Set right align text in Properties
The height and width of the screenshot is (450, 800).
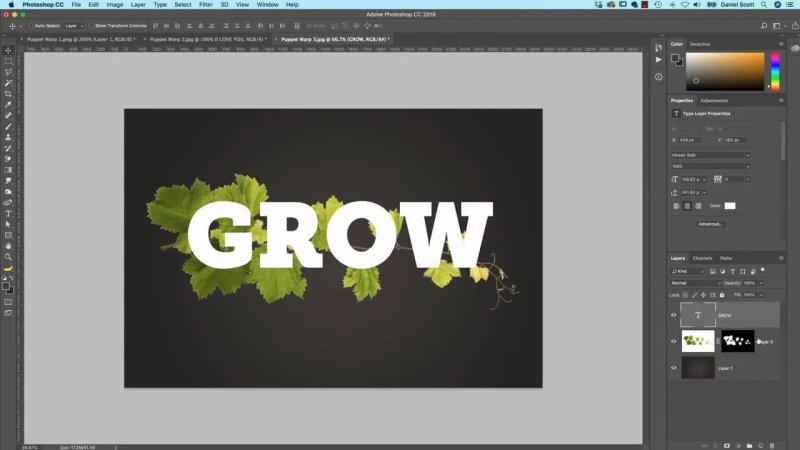[x=698, y=206]
